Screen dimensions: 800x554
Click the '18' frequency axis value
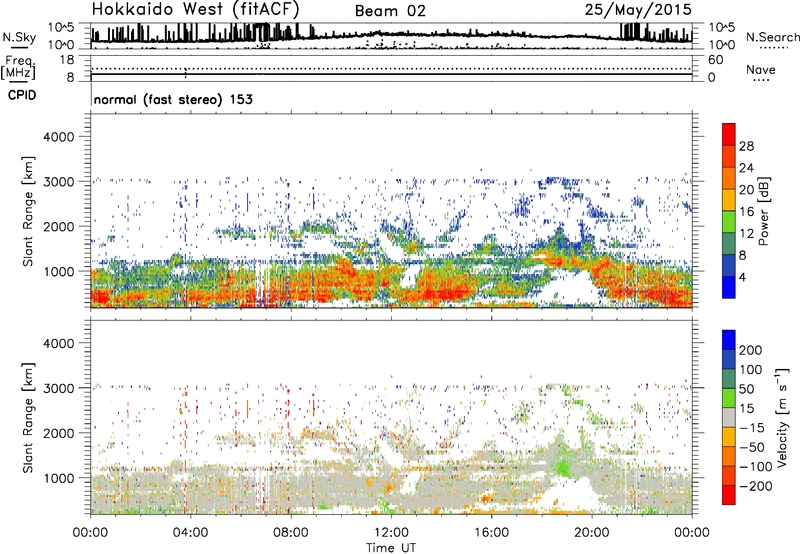click(x=67, y=60)
